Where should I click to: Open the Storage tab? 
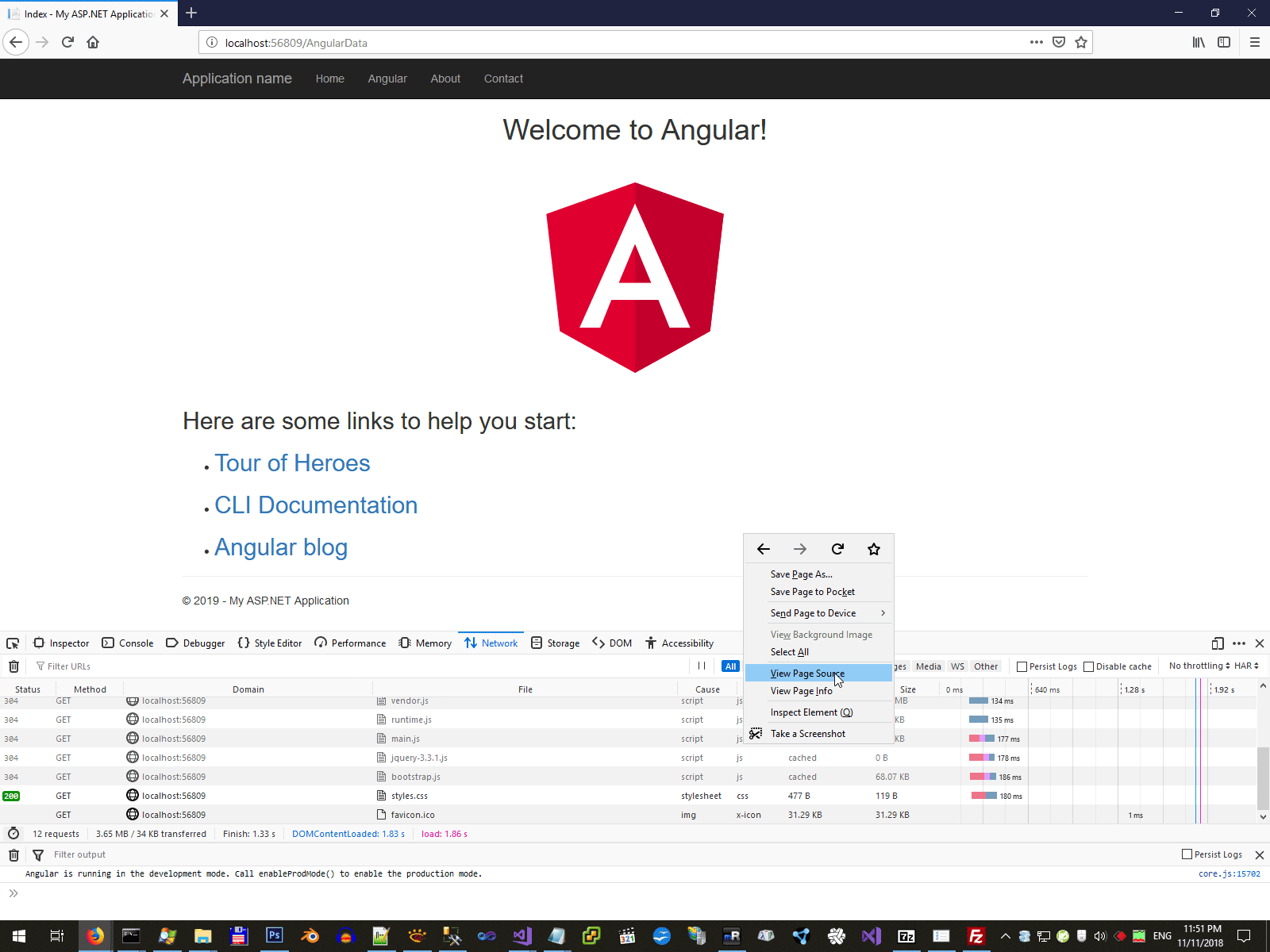[556, 643]
